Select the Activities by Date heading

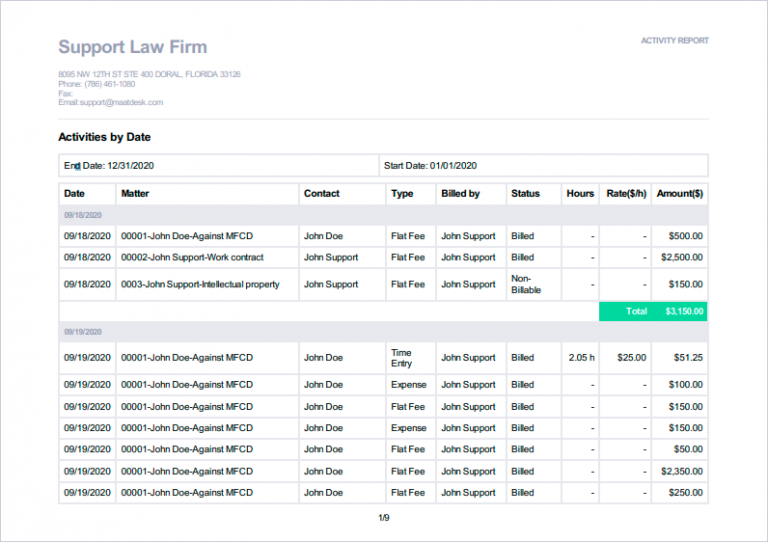pos(104,137)
